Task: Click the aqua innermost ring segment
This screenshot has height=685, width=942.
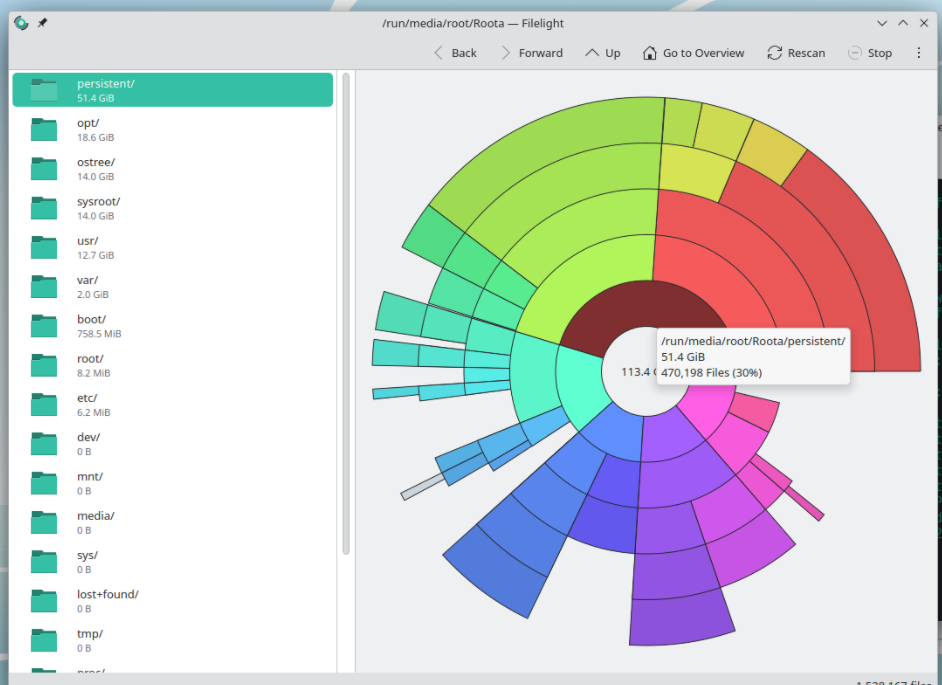Action: coord(580,385)
